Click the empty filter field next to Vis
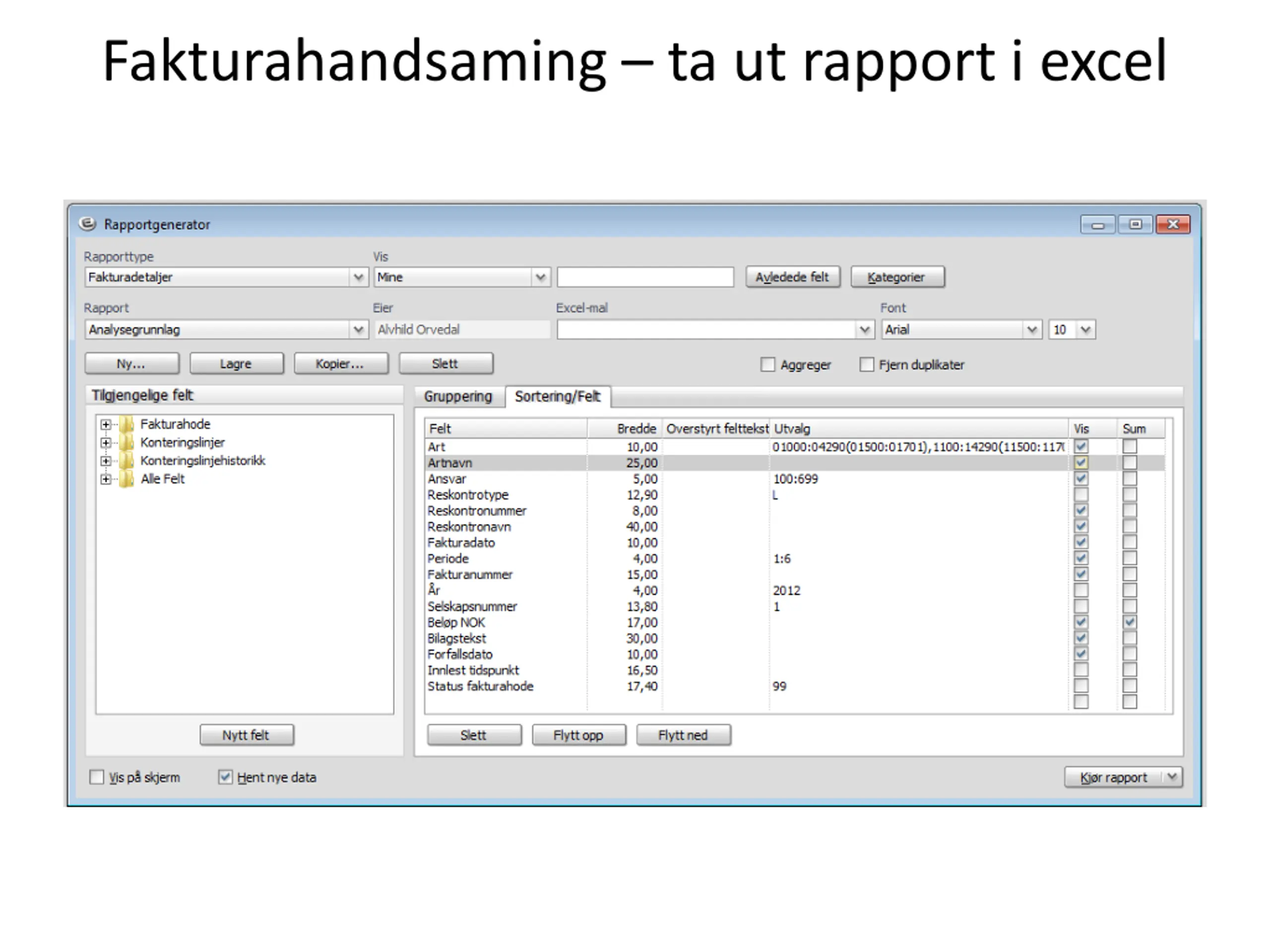1270x952 pixels. (x=645, y=277)
